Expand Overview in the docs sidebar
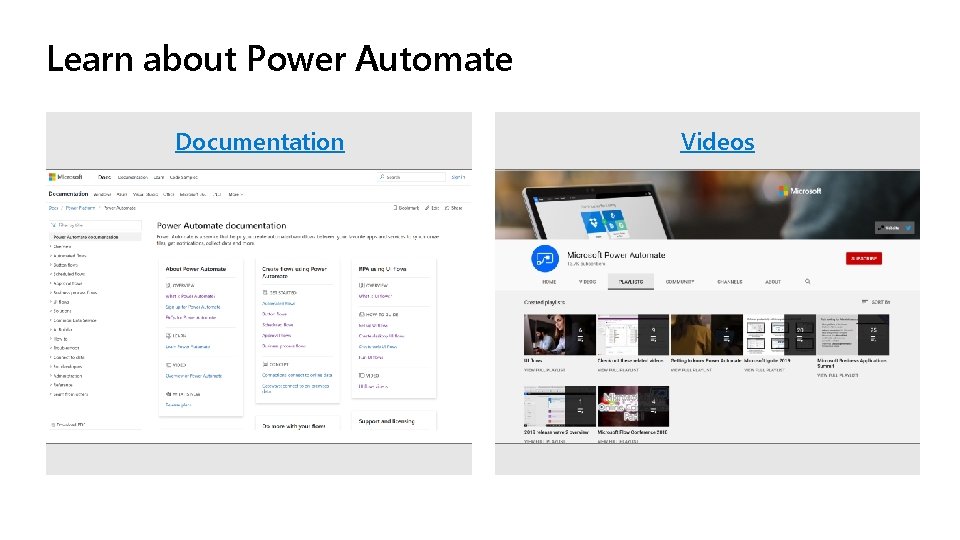 coord(62,247)
